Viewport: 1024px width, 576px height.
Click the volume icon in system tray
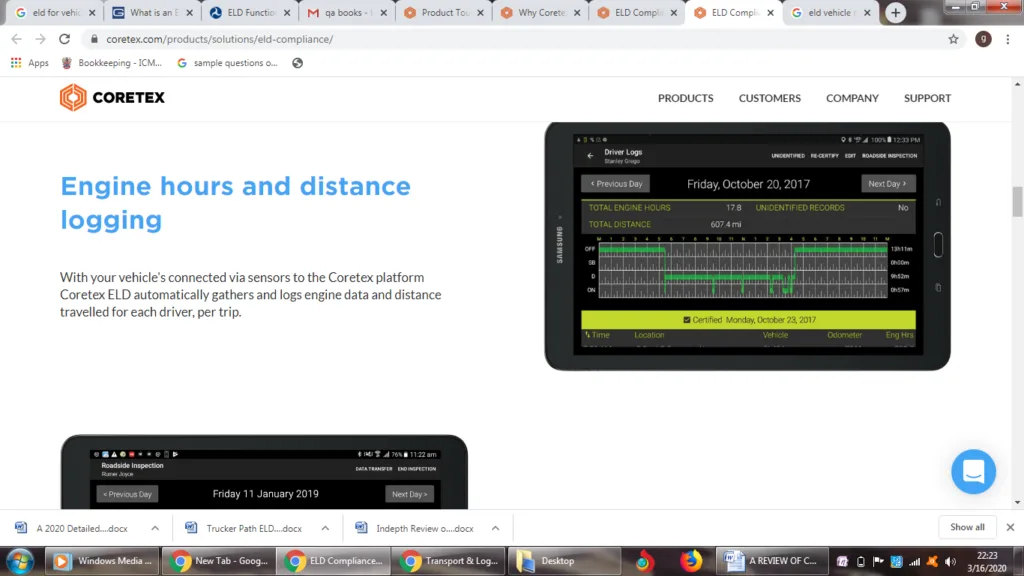pos(950,562)
